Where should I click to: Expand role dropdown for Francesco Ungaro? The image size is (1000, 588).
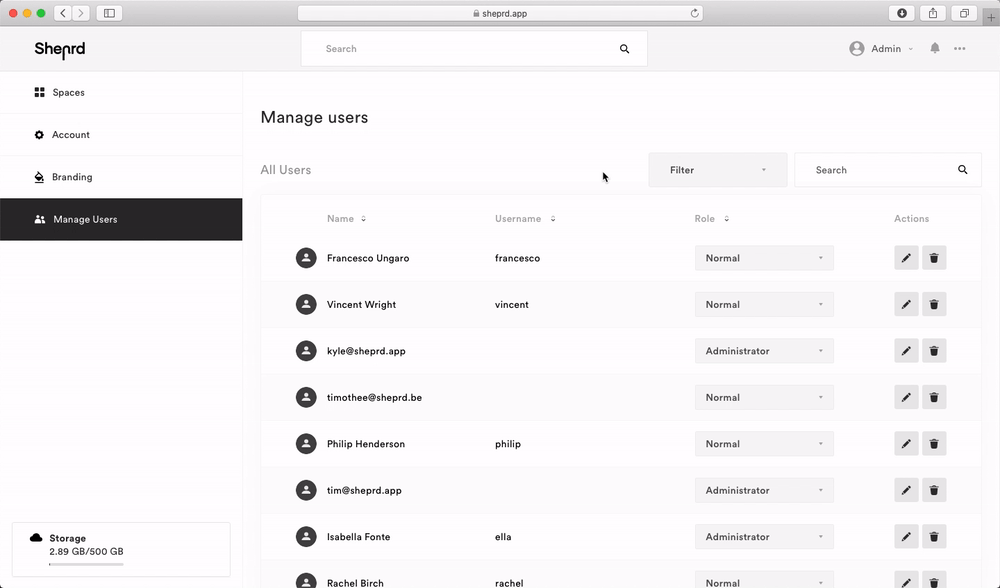point(764,258)
